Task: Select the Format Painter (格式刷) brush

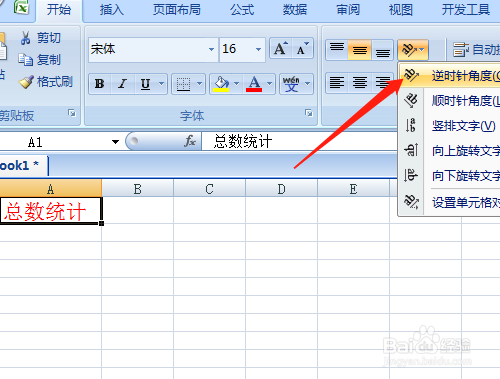Action: 46,82
